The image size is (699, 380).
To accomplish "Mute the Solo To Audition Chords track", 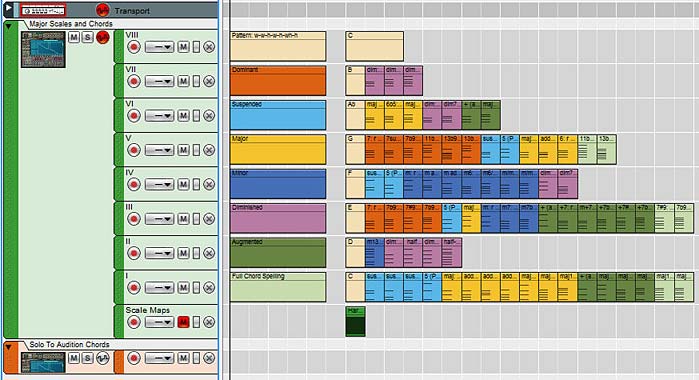I will 74,358.
